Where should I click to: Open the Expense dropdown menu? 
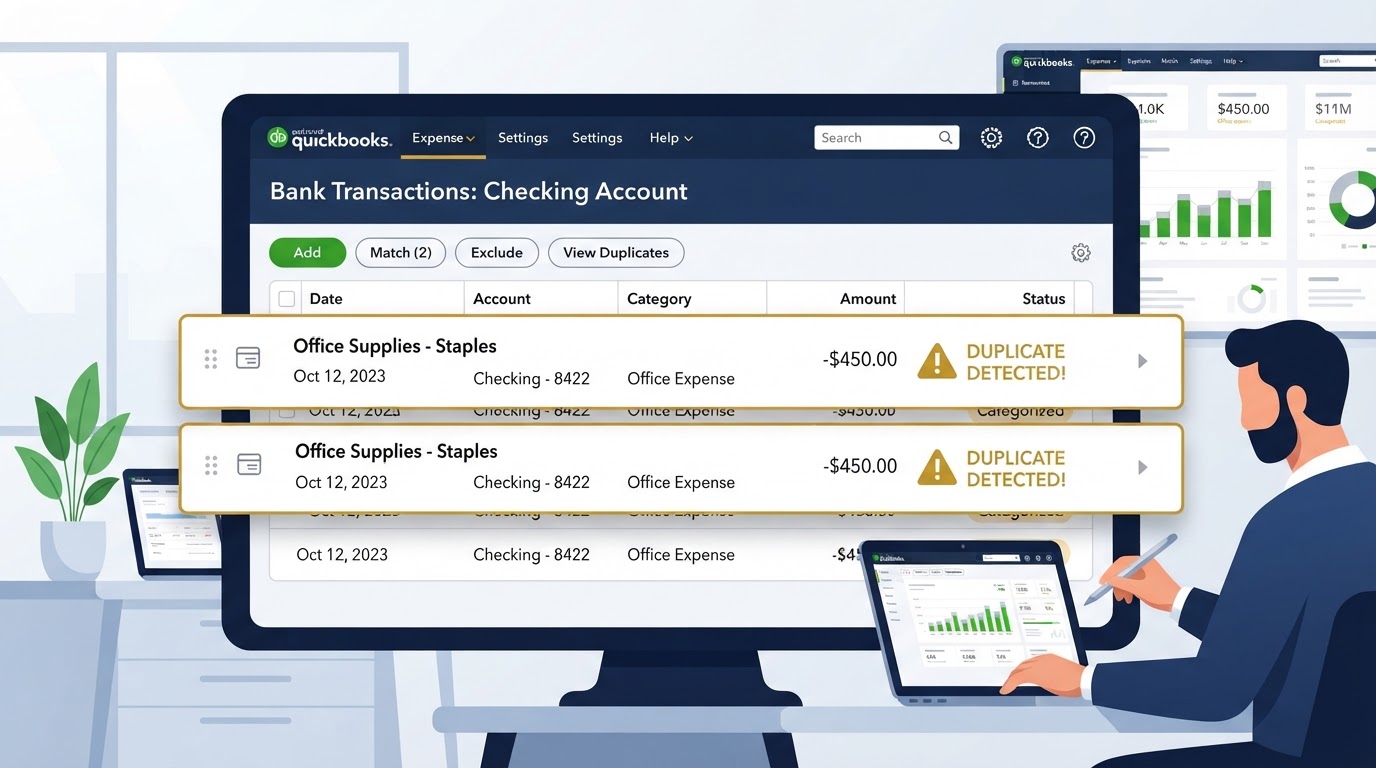pos(443,138)
